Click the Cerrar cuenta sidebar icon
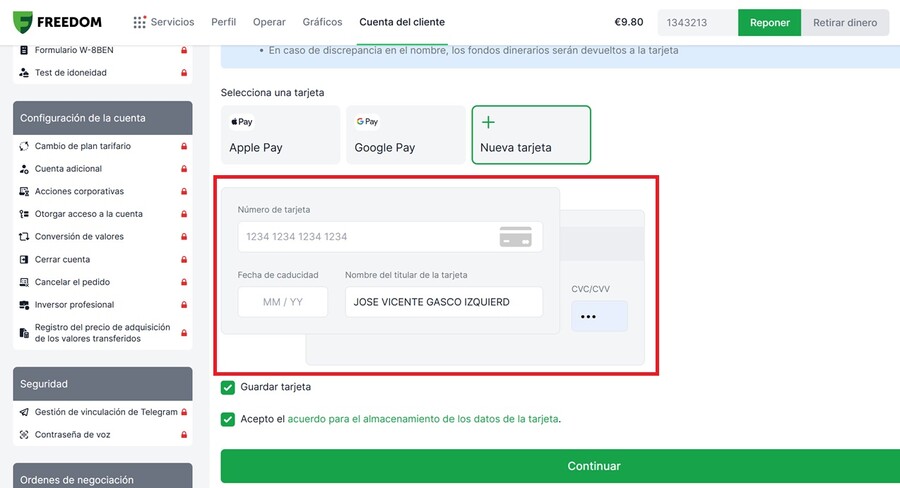 pyautogui.click(x=24, y=260)
